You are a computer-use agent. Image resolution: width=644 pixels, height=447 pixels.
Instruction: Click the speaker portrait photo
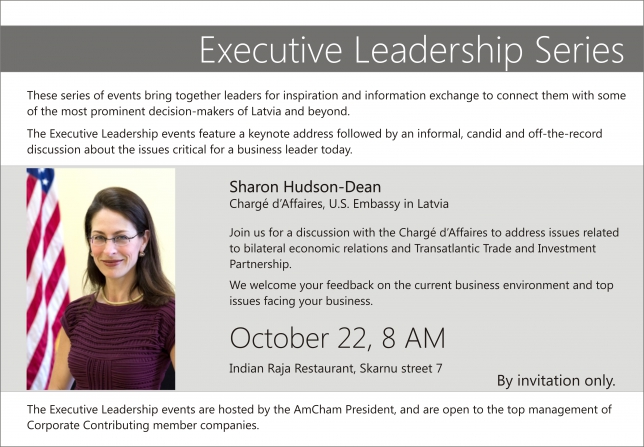(101, 279)
